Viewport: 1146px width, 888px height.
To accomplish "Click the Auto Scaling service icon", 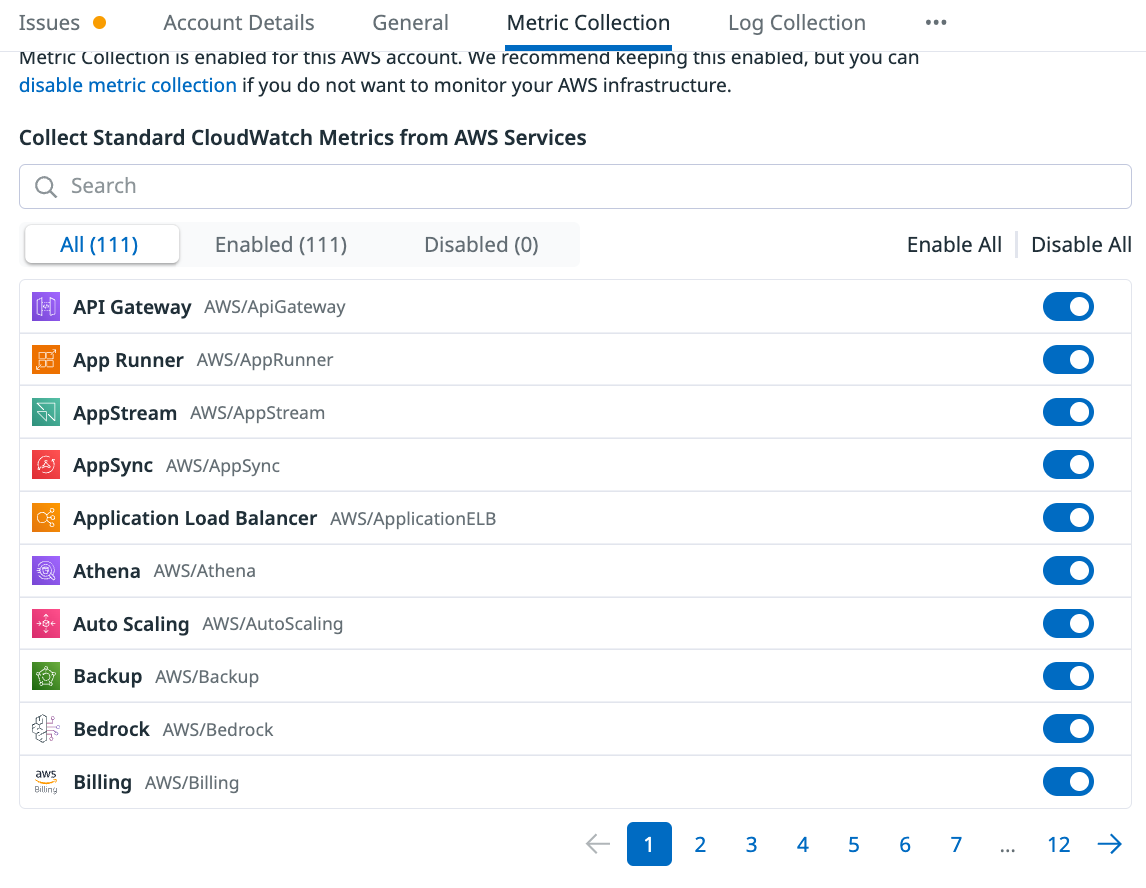I will [46, 623].
